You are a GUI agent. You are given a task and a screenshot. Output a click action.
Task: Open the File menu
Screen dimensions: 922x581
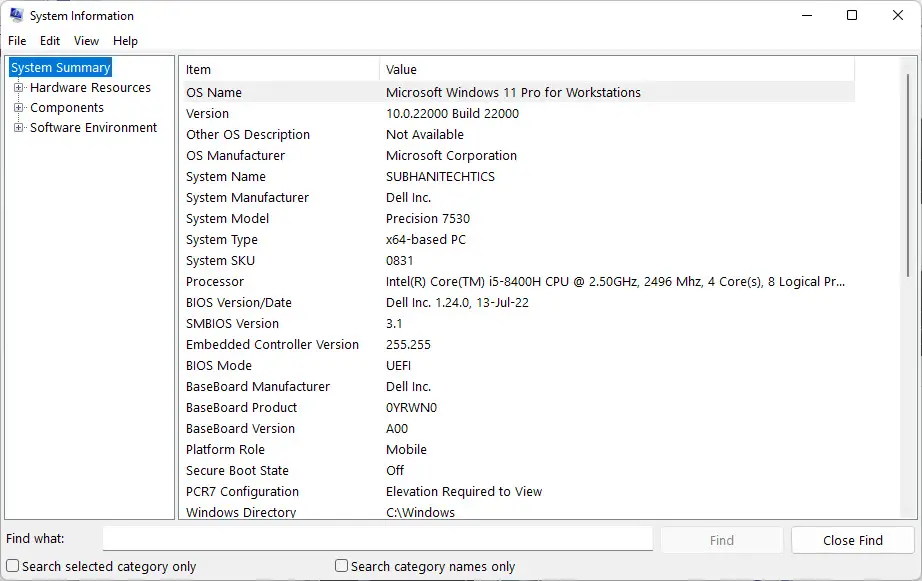pos(17,41)
